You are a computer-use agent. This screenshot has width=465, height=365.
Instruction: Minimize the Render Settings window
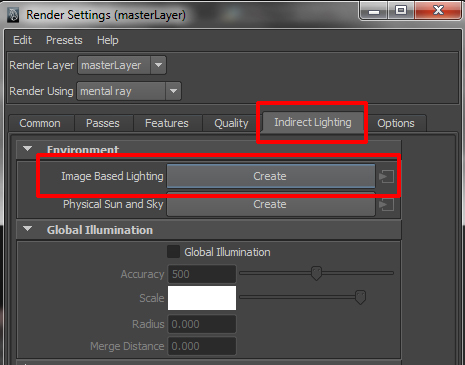pos(374,11)
